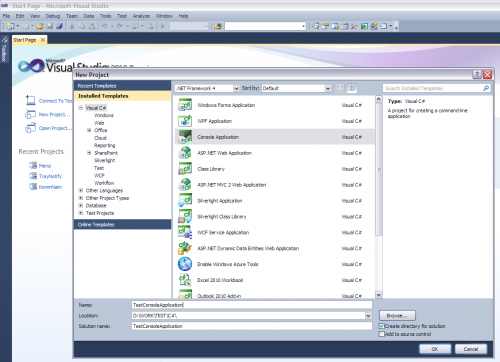Click the Cancel button

pyautogui.click(x=471, y=349)
